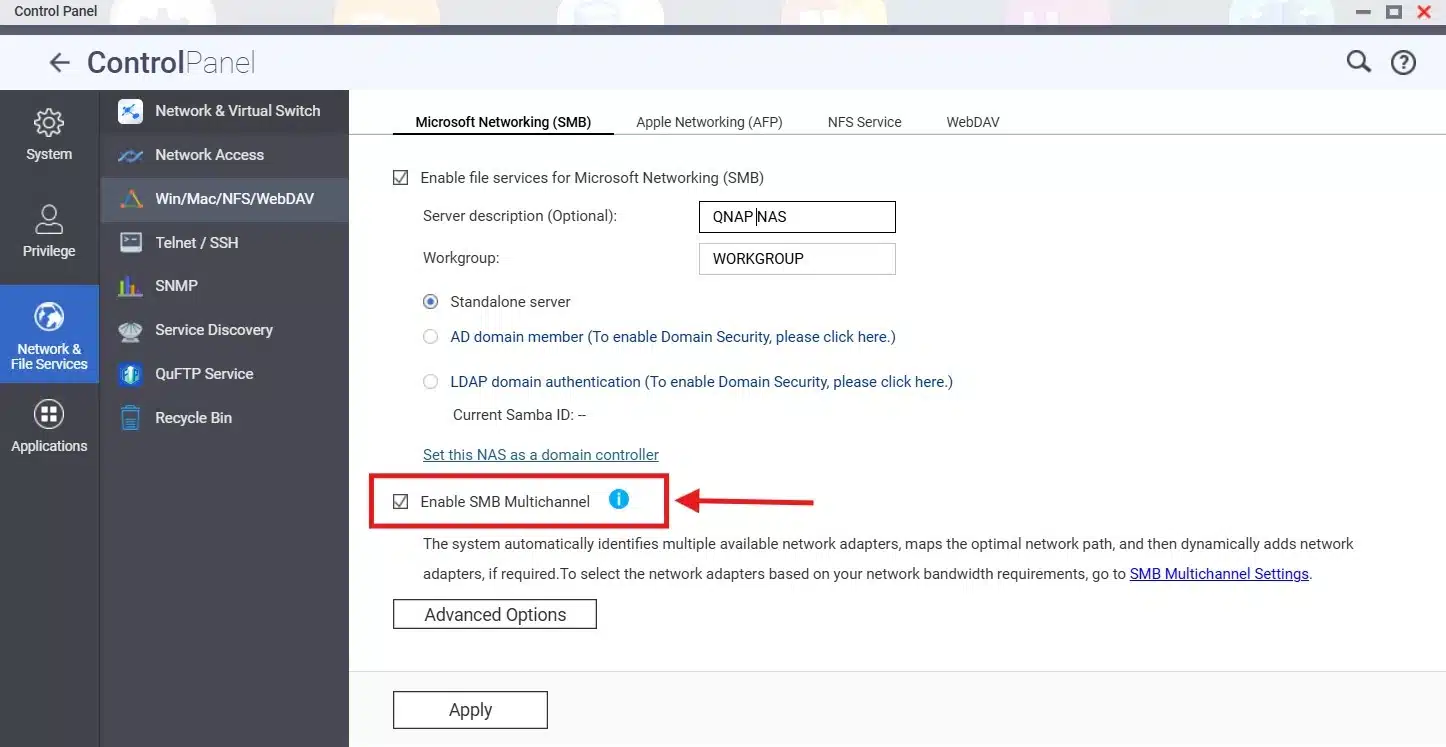Open the Advanced Options
This screenshot has width=1446, height=747.
(494, 614)
